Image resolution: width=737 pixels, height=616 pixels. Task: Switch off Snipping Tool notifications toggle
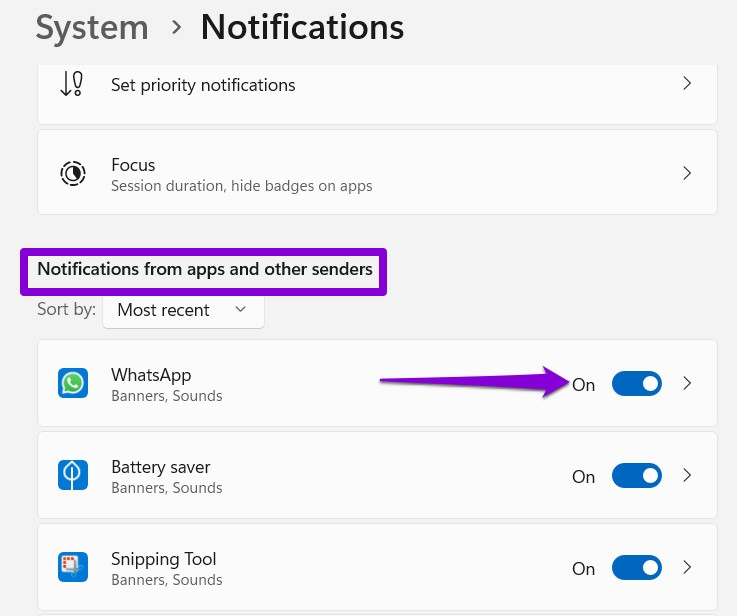point(636,568)
